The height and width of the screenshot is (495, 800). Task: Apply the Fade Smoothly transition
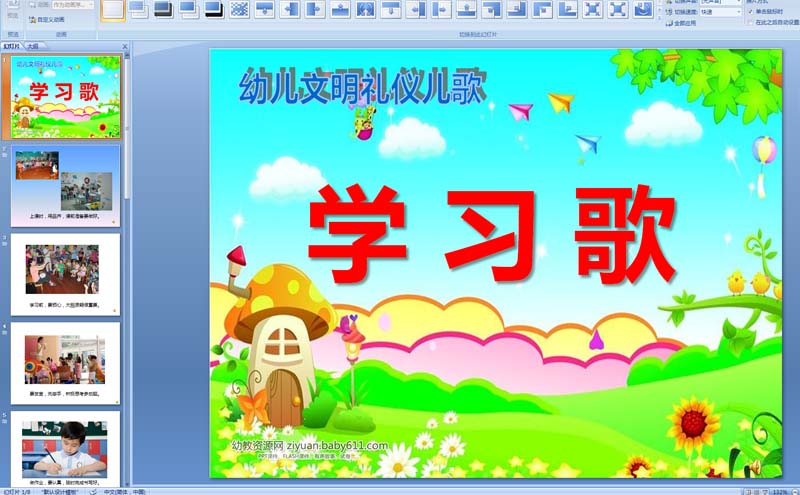coord(139,10)
